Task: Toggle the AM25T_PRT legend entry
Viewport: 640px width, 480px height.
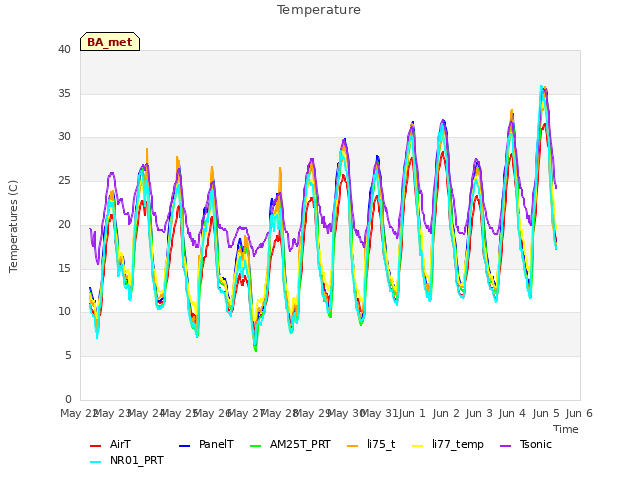Action: click(x=290, y=444)
